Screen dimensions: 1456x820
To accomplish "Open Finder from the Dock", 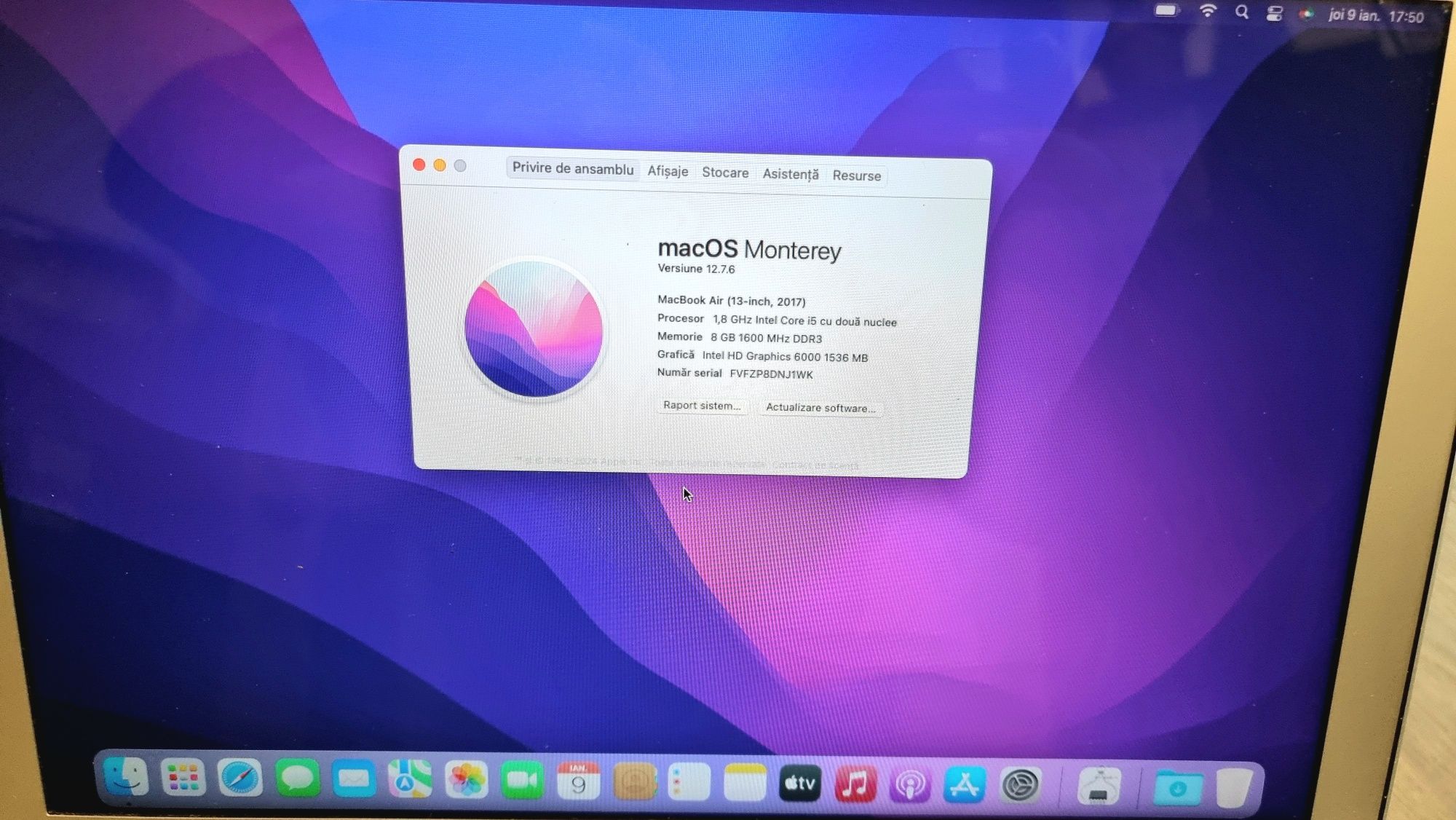I will click(x=126, y=777).
